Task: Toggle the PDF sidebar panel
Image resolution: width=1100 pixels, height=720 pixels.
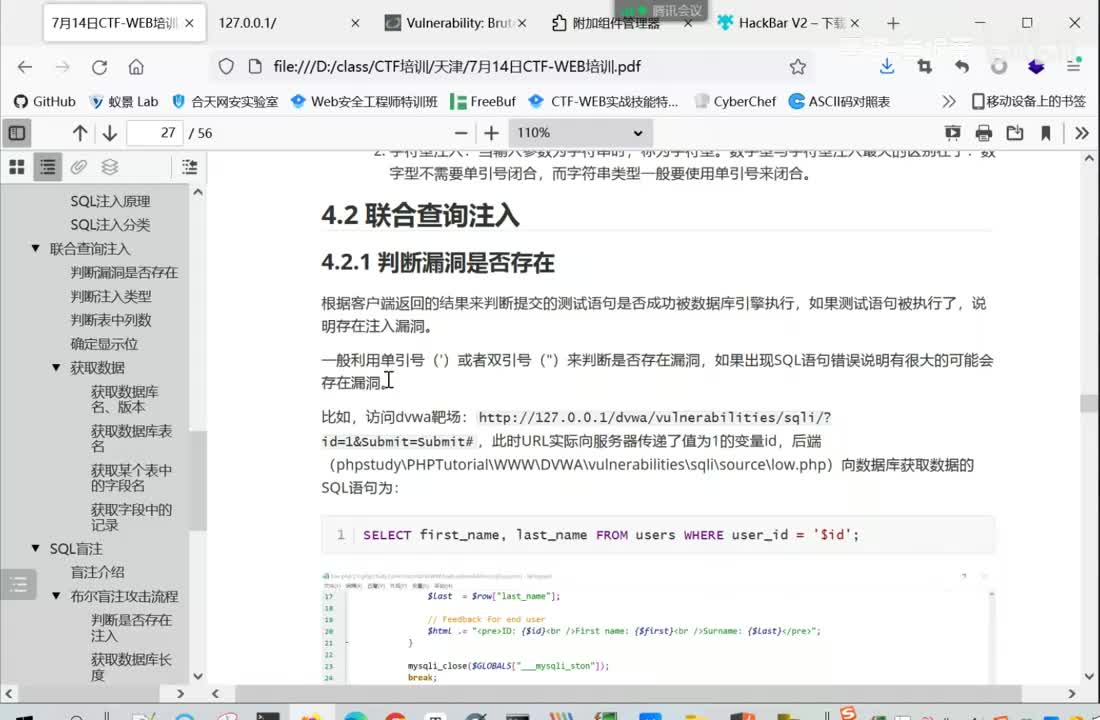Action: pyautogui.click(x=17, y=133)
